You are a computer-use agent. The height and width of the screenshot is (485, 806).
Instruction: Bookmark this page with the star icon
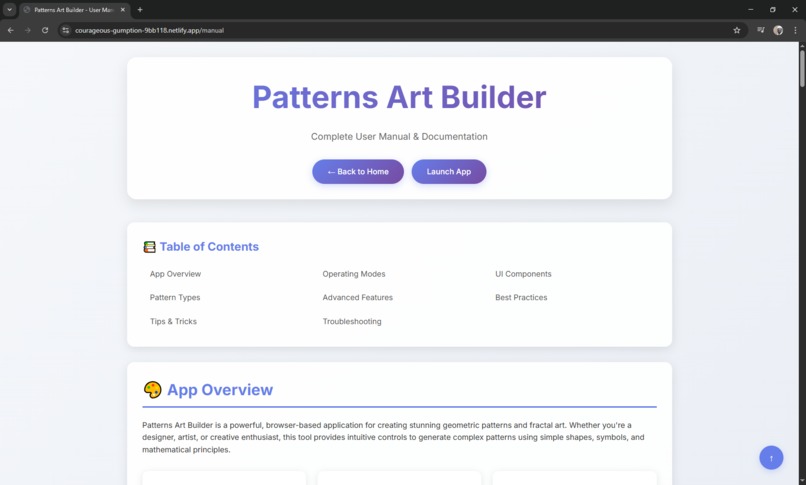point(737,30)
